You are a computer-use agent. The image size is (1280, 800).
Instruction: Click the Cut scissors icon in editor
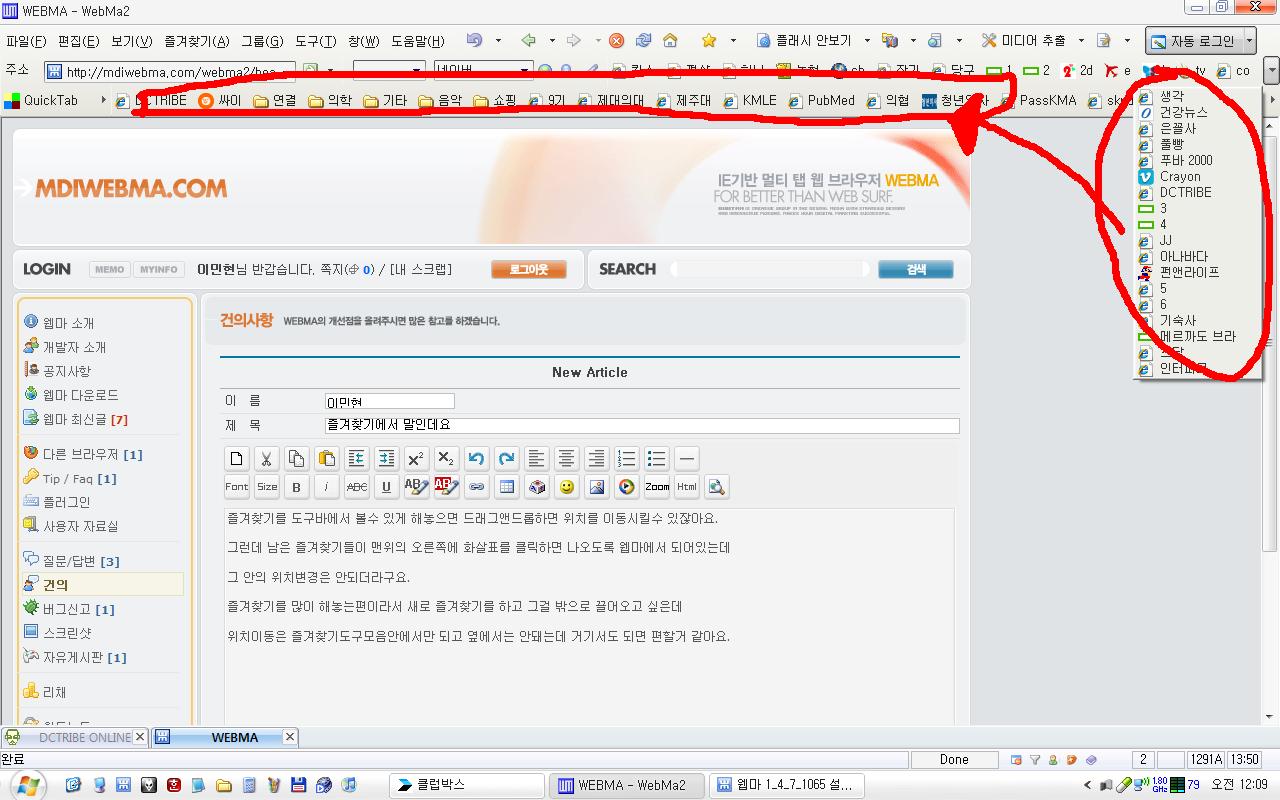click(x=266, y=459)
